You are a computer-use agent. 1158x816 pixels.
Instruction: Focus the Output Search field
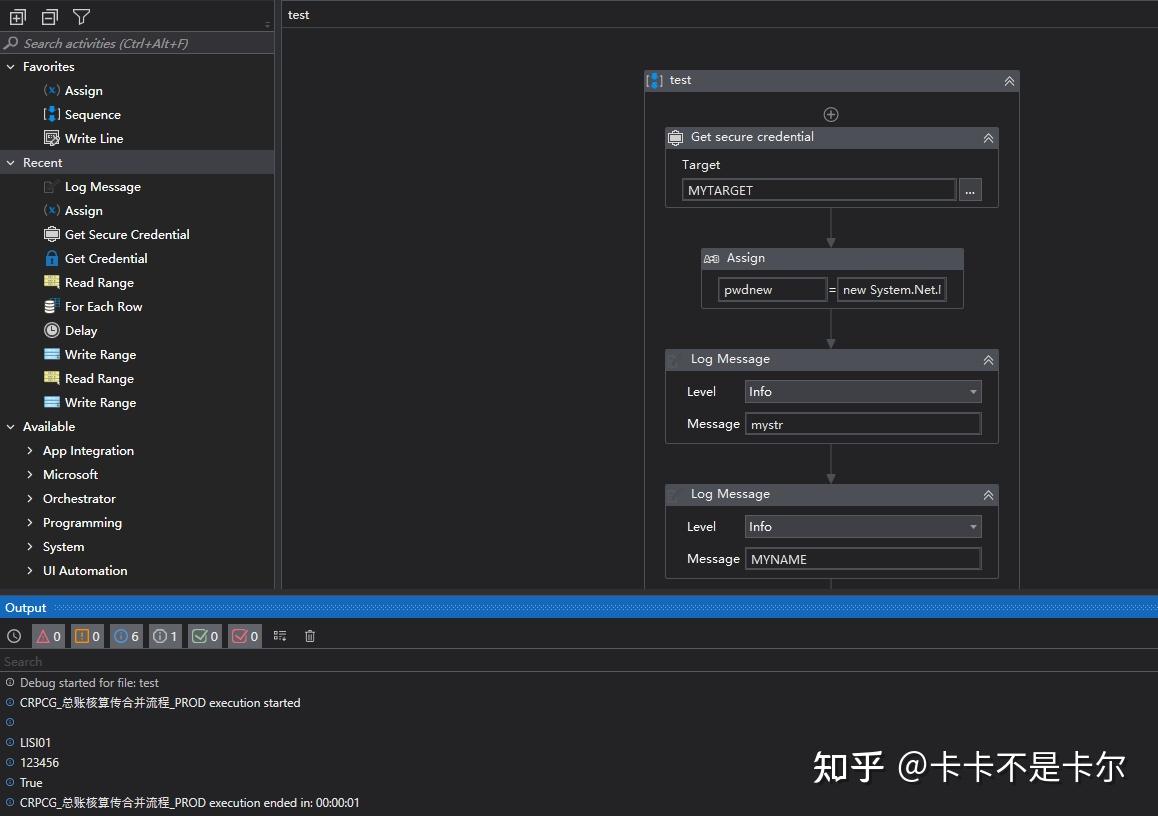coord(579,662)
